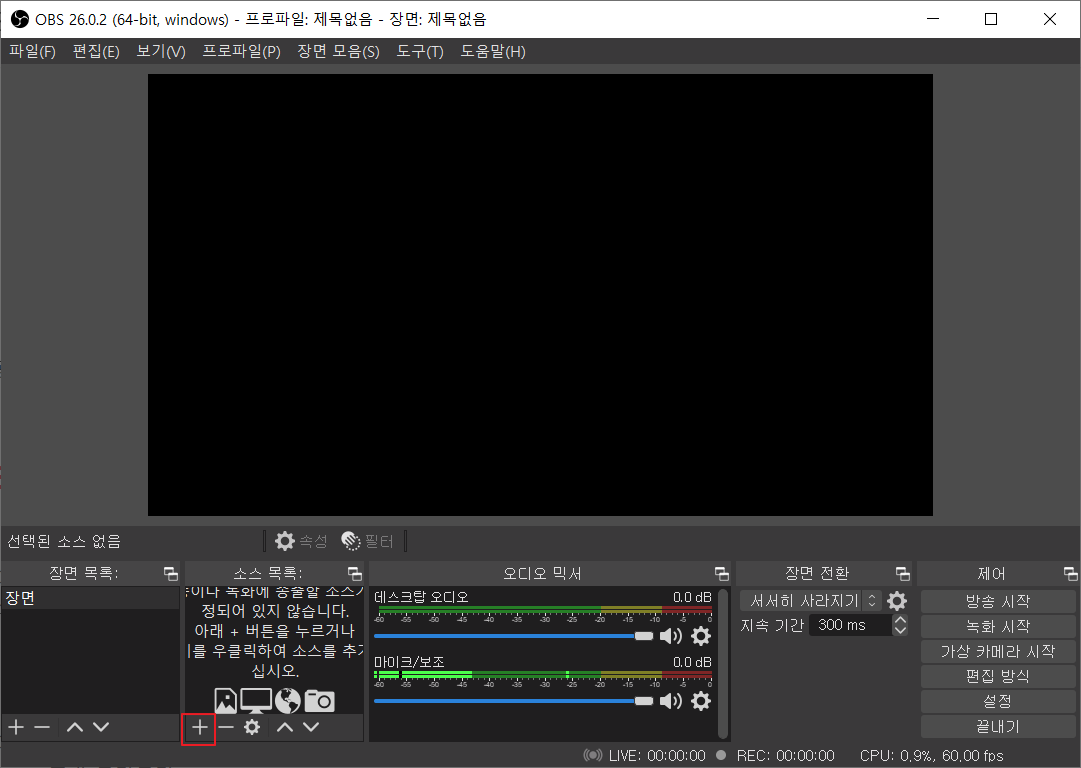Open Mic/Aux audio settings gear

tap(700, 701)
